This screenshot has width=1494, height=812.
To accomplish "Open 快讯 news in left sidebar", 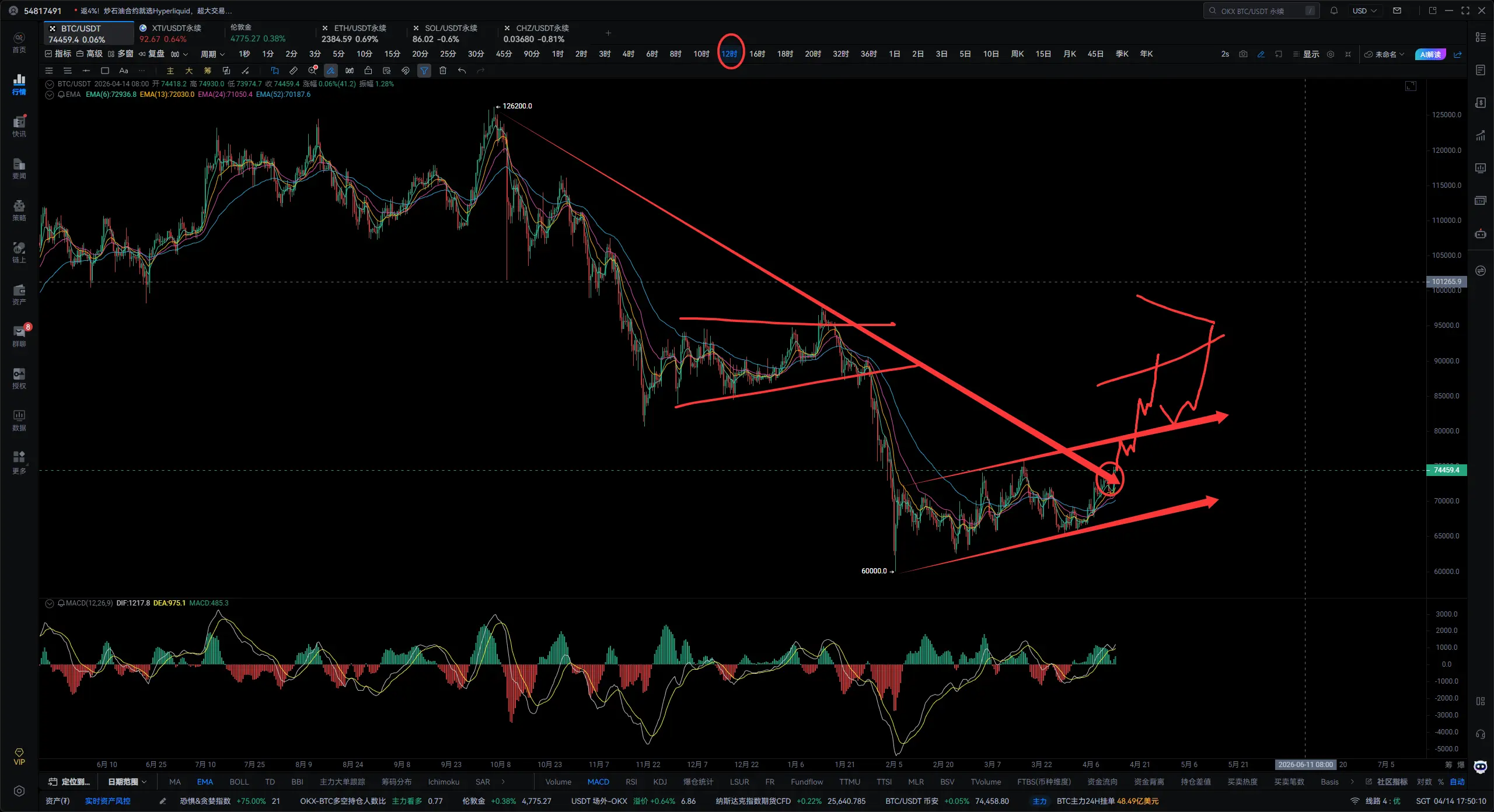I will coord(19,126).
